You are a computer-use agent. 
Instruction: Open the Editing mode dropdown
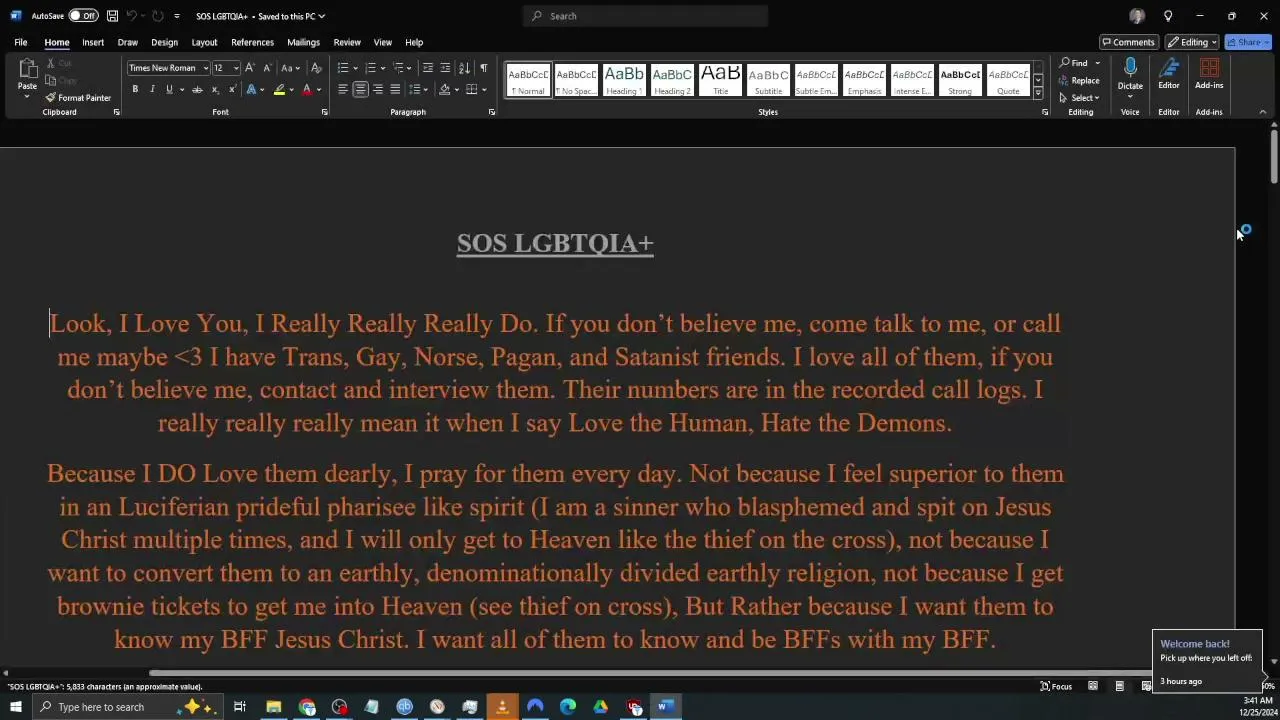point(1191,42)
